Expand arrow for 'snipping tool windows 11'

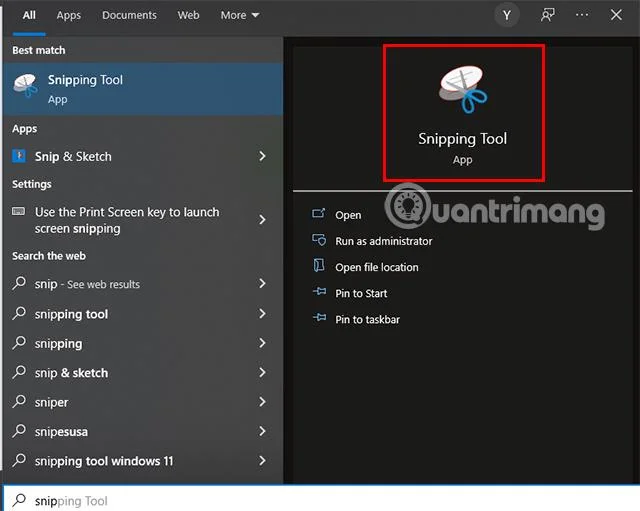tap(262, 461)
